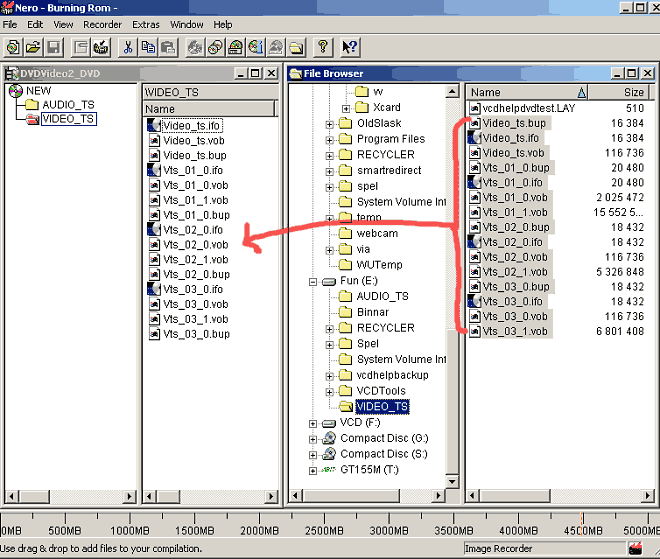Start the Write CD burn icon

[101, 47]
